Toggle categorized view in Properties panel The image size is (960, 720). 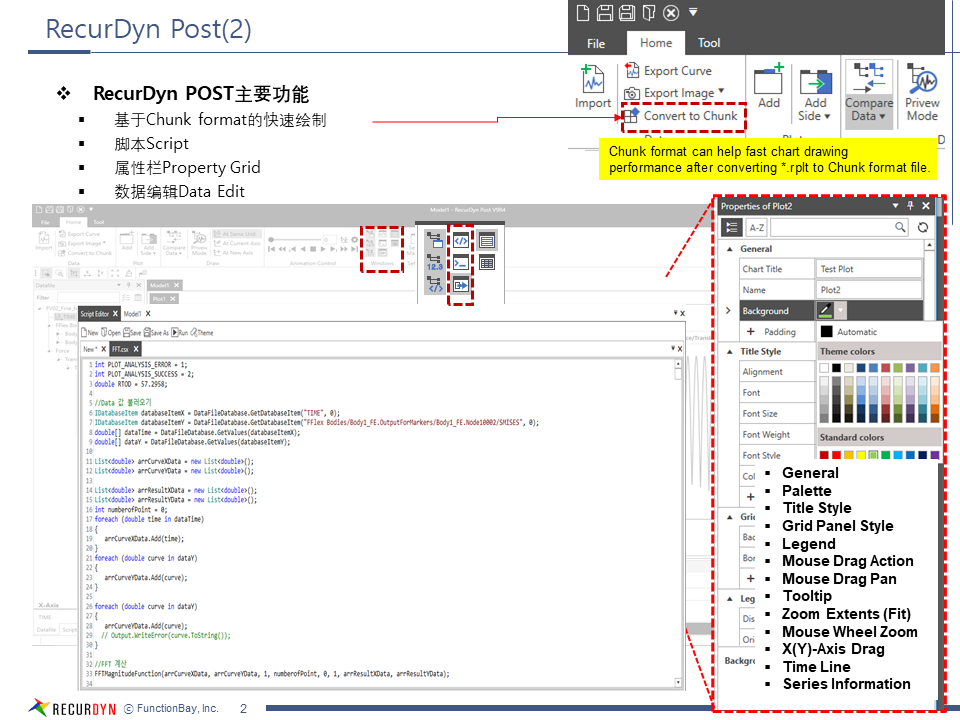click(x=731, y=228)
